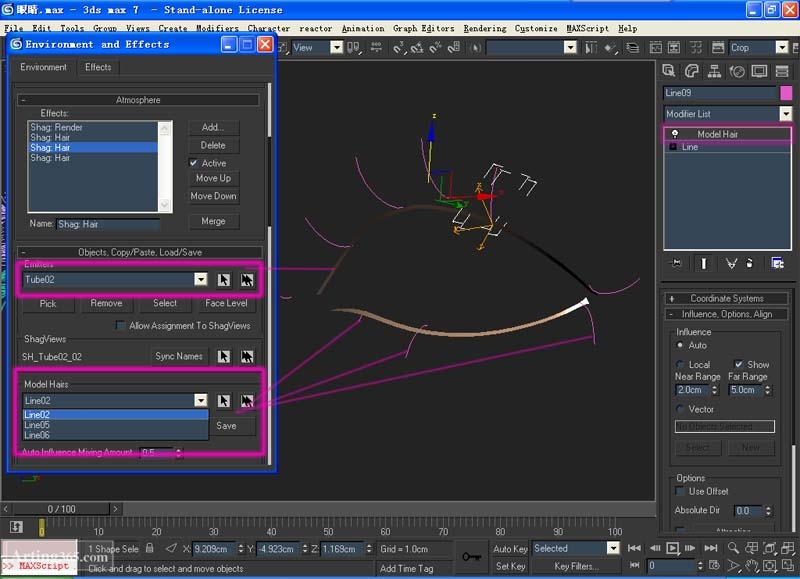Toggle Show End Result icon
This screenshot has height=579, width=800.
point(704,263)
